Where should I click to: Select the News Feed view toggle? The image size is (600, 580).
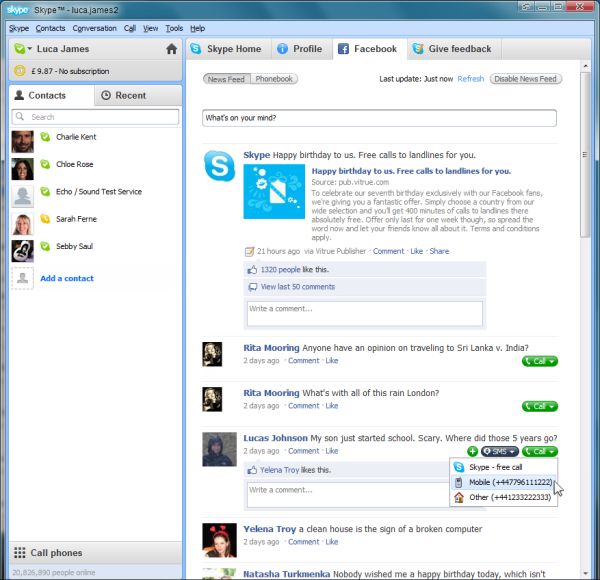(227, 79)
